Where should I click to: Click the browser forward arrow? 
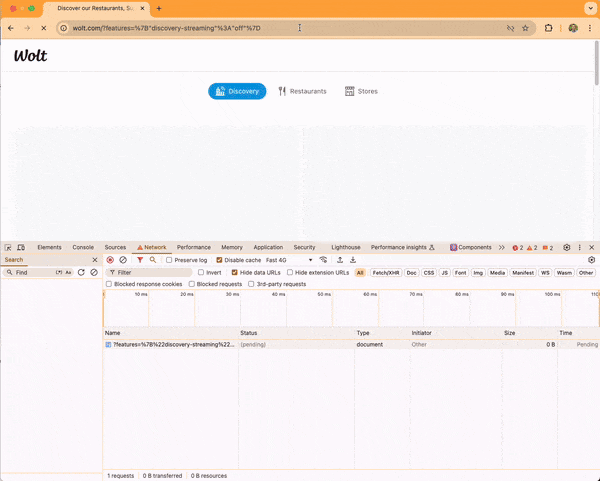[x=27, y=28]
